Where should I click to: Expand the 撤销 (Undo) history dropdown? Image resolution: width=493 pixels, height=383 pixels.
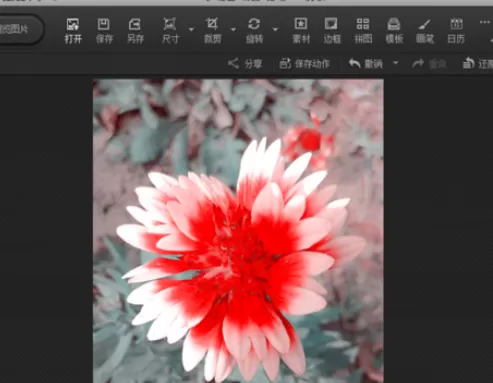(396, 63)
